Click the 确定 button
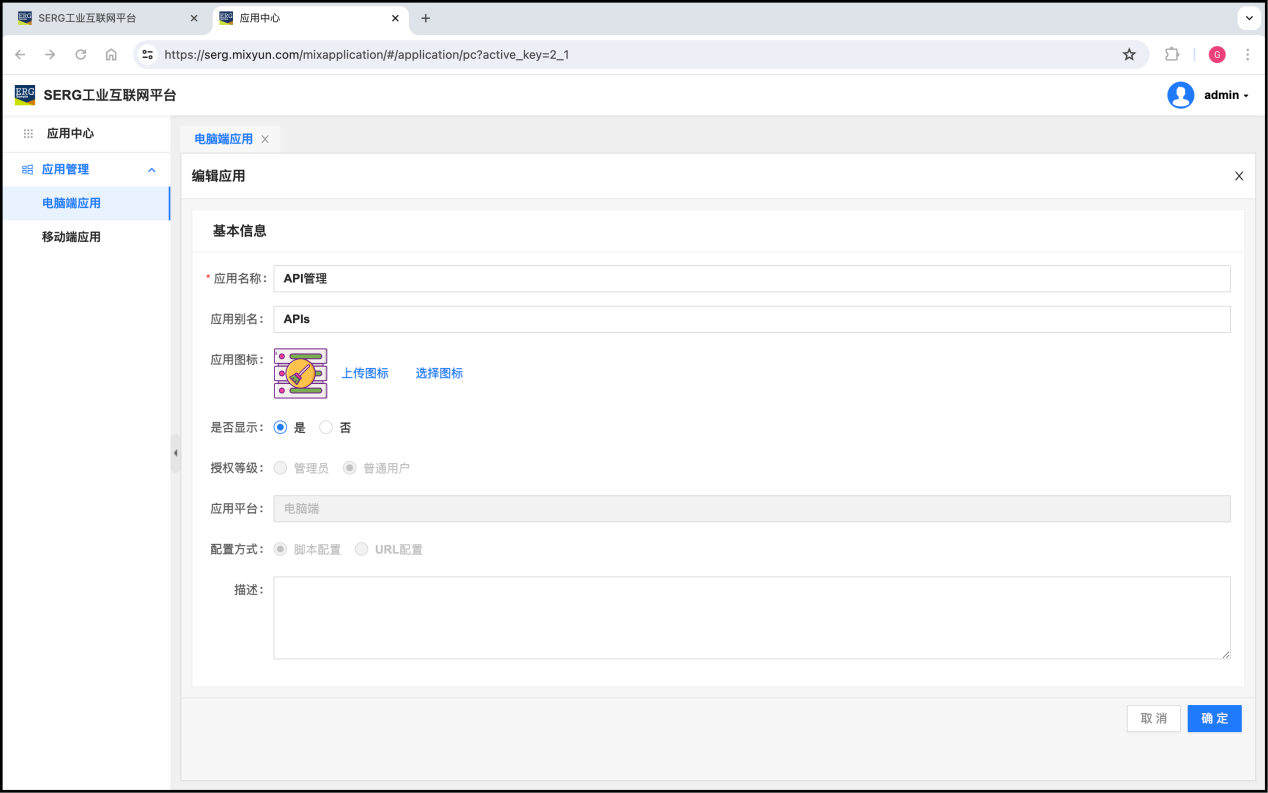The width and height of the screenshot is (1268, 793). [x=1214, y=718]
